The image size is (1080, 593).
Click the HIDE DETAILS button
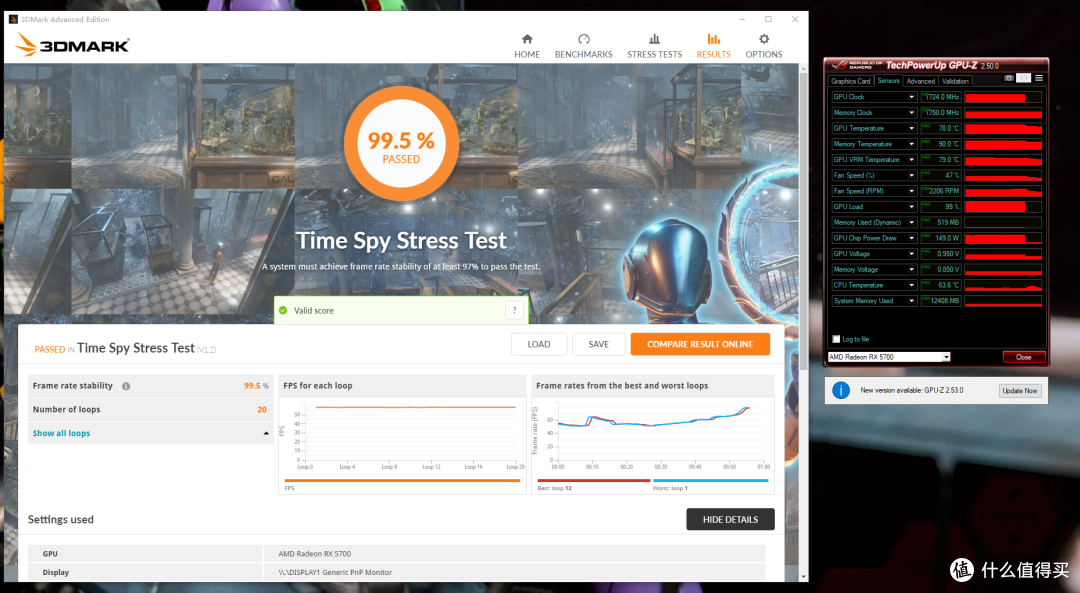[730, 519]
